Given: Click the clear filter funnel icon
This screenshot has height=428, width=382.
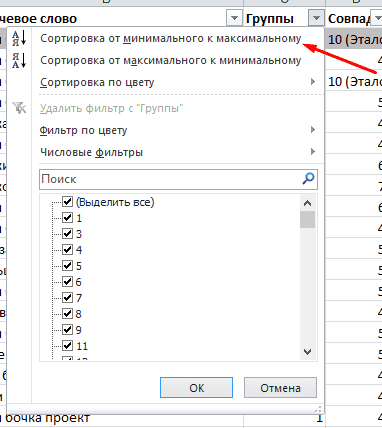Looking at the screenshot, I should pos(19,108).
